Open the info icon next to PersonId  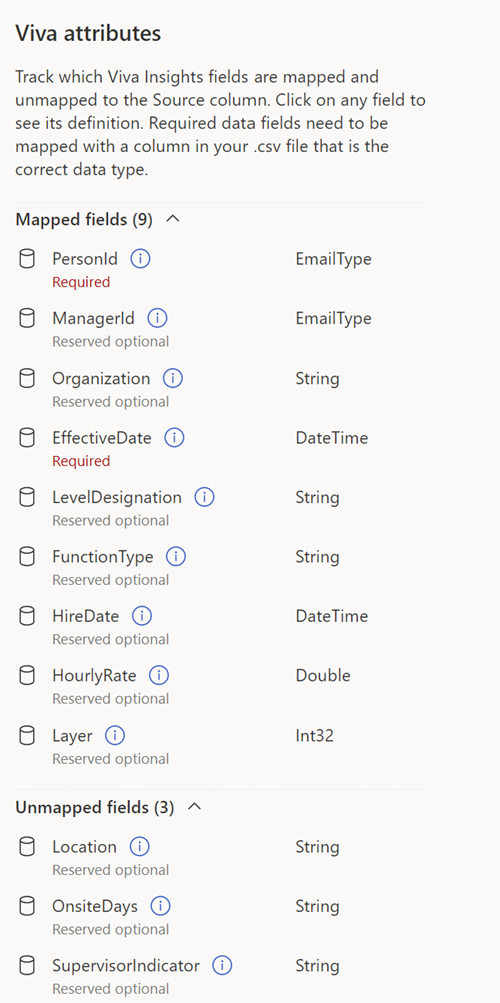tap(141, 259)
